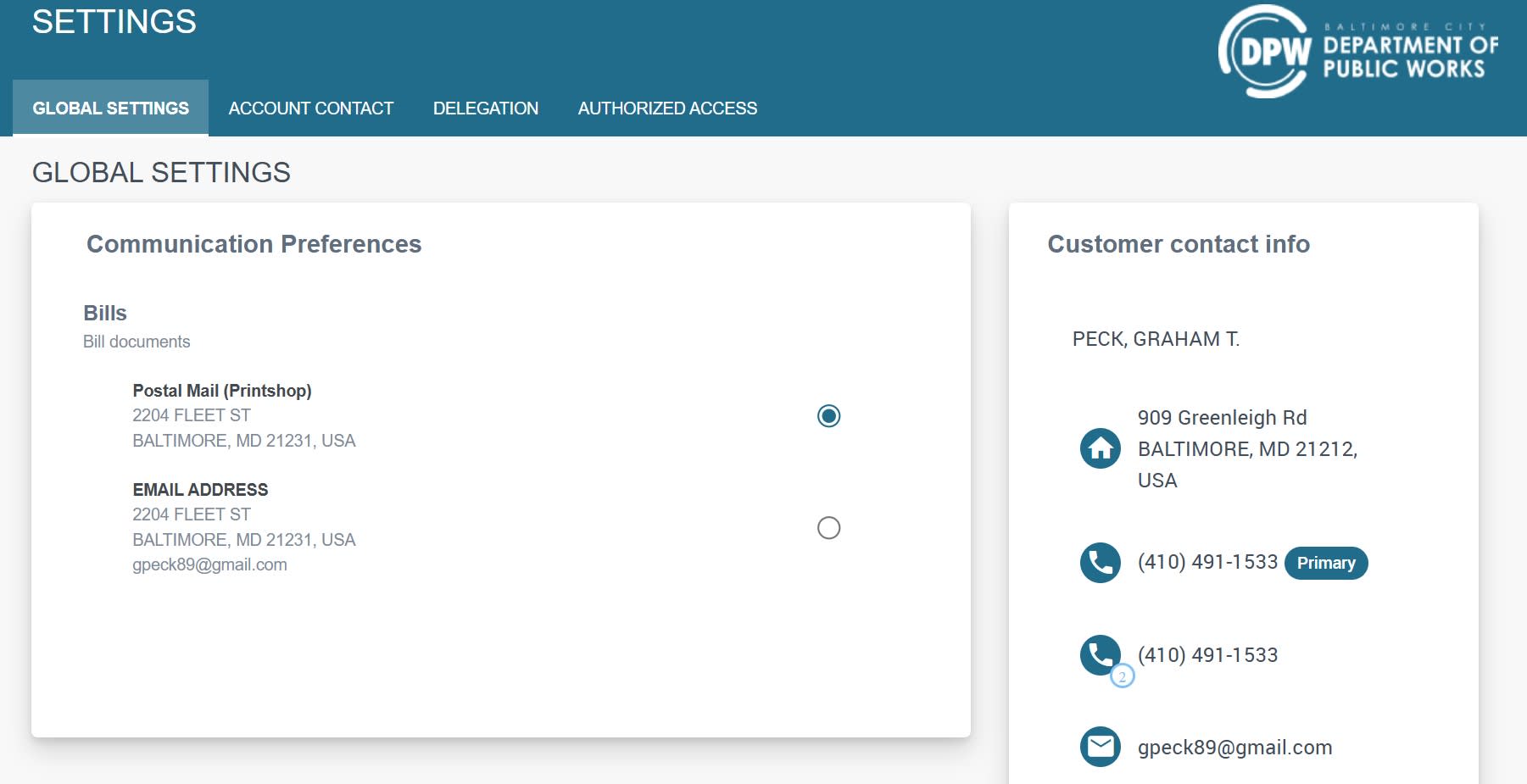1527x784 pixels.
Task: Open the Delegation tab
Action: coord(486,108)
